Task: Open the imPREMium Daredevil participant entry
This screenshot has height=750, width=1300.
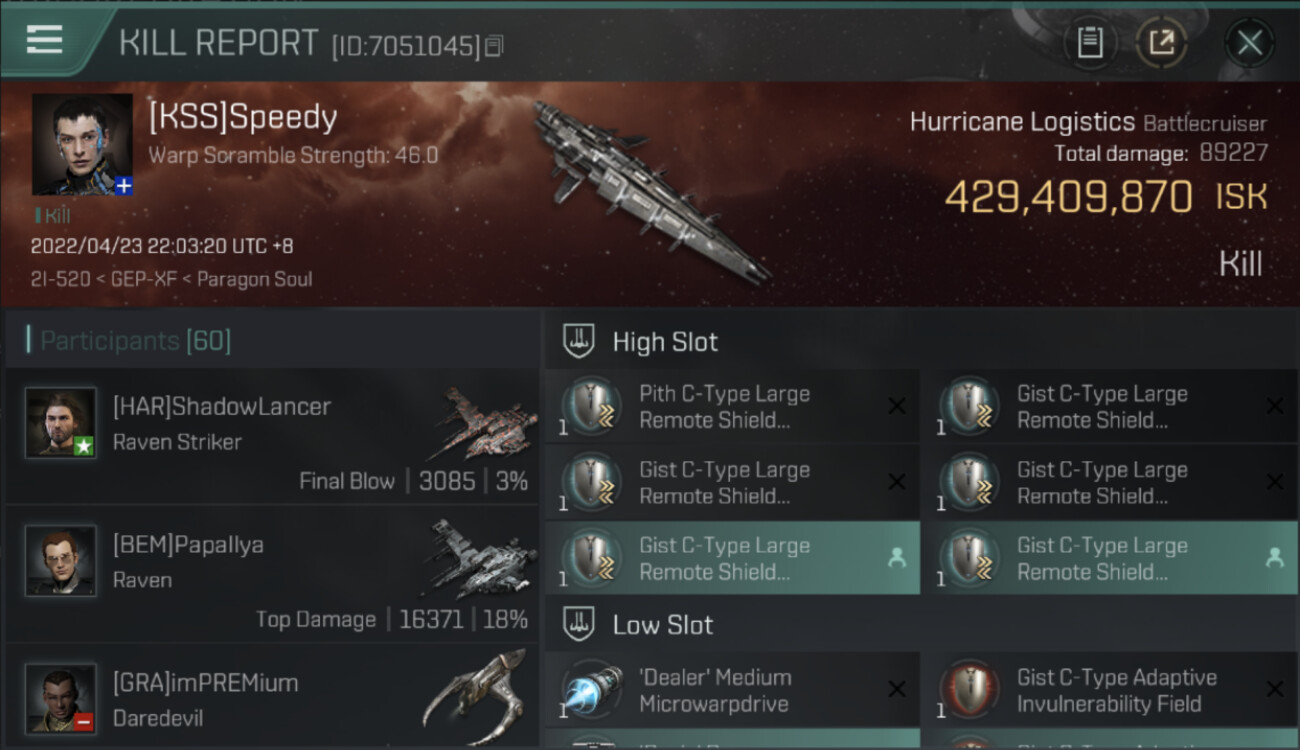Action: coord(272,697)
